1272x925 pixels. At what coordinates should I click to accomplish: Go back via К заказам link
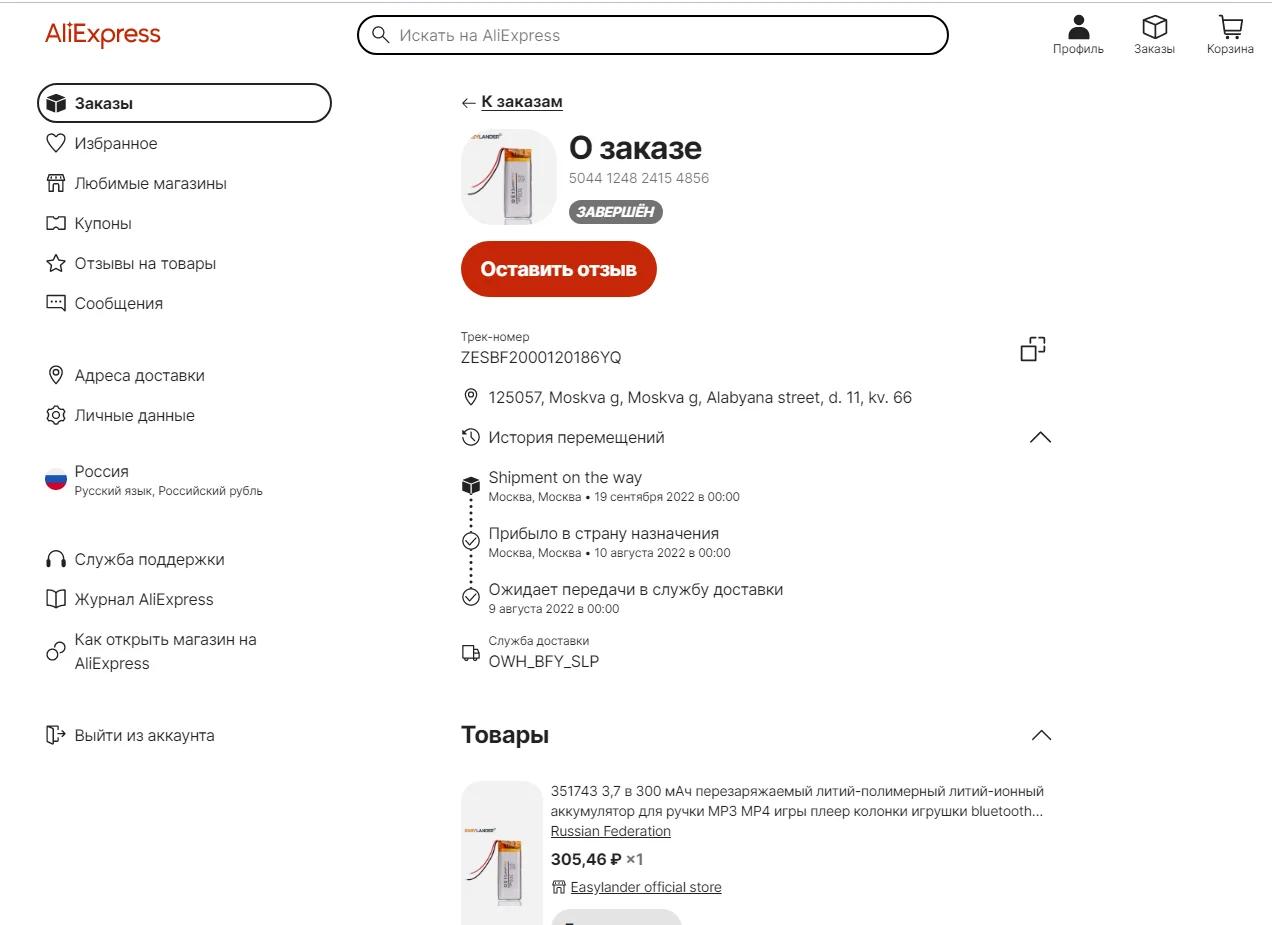[x=512, y=102]
